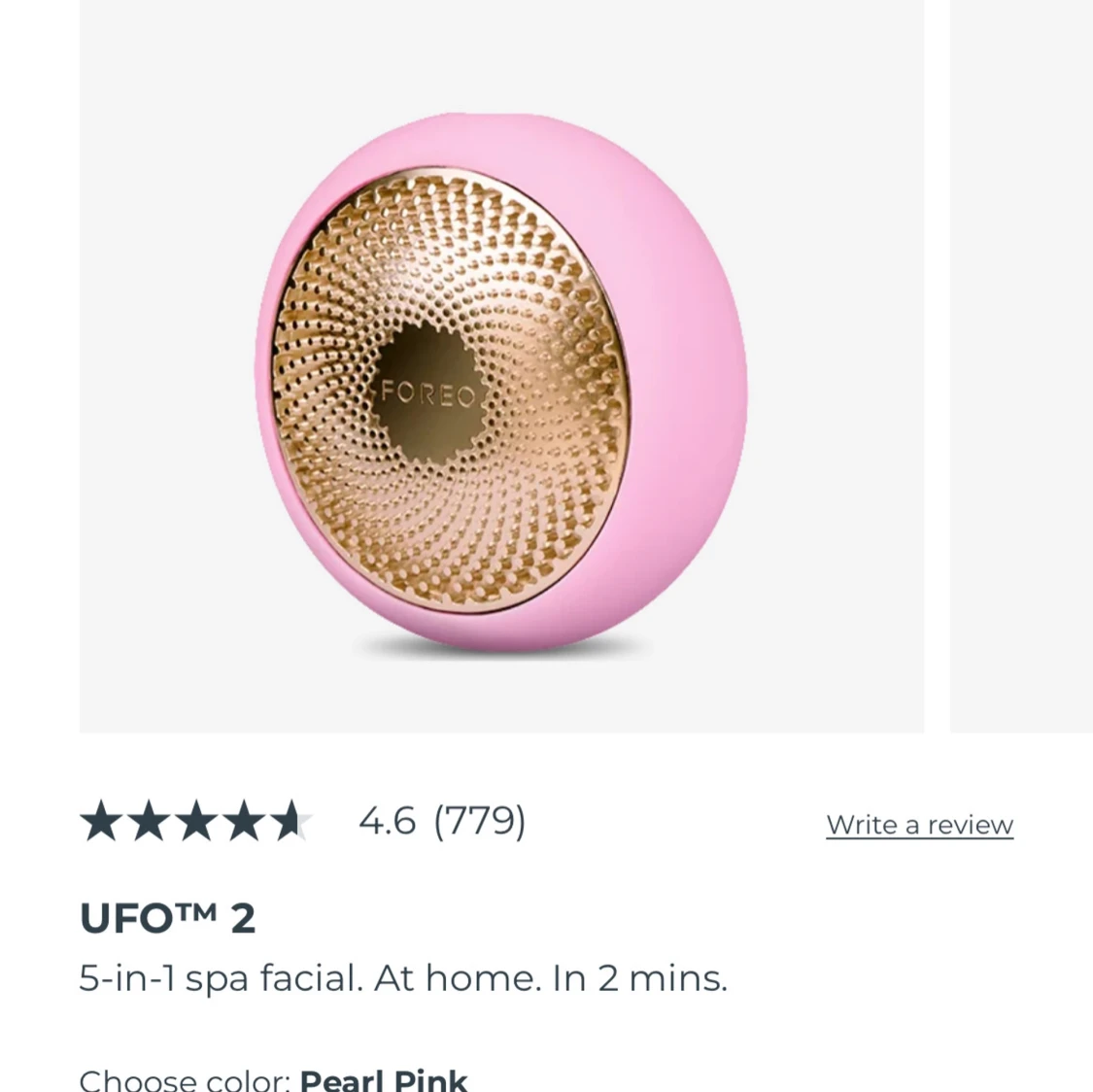Click the Pearl Pink color name

click(x=384, y=1079)
